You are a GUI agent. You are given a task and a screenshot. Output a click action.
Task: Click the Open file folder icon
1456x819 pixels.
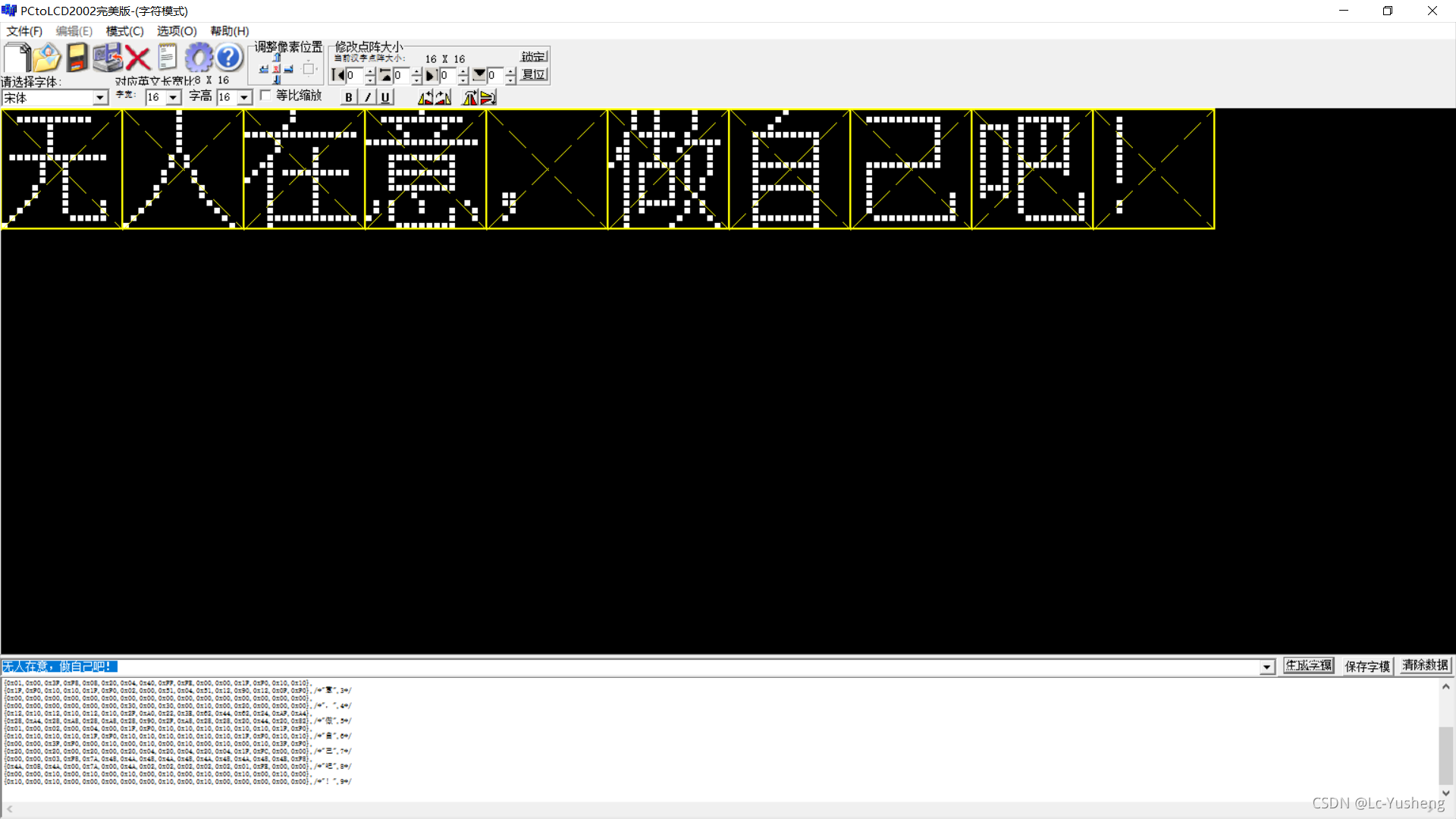(46, 58)
